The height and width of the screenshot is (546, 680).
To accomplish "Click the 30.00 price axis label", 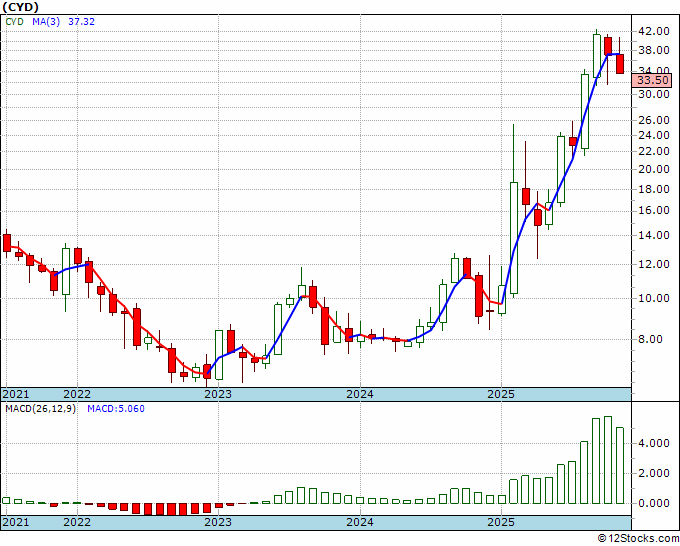I will [x=654, y=94].
